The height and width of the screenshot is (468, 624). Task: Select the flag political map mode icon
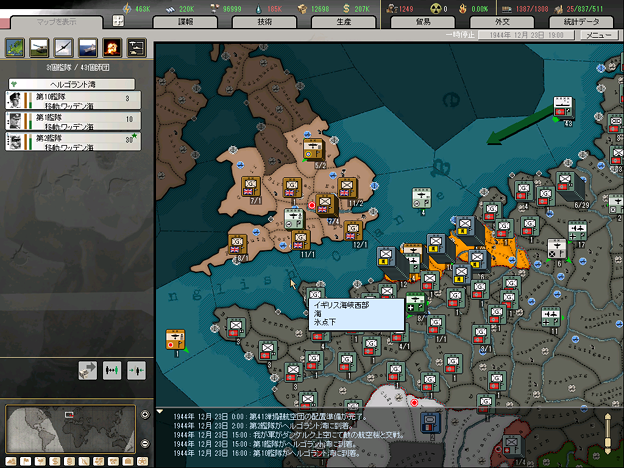pyautogui.click(x=25, y=461)
